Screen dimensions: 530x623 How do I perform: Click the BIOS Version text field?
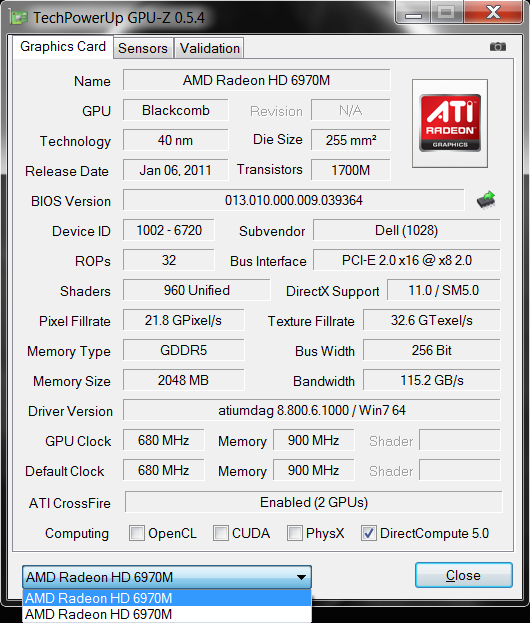294,200
